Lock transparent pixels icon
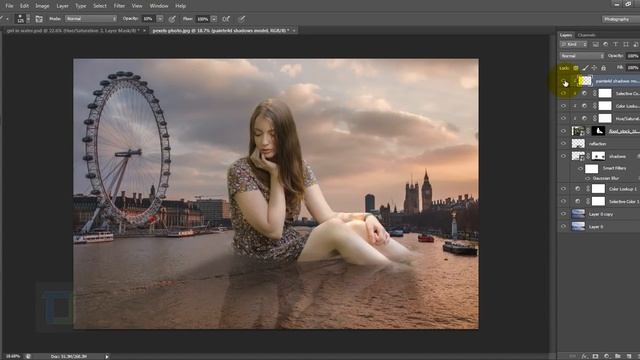The height and width of the screenshot is (360, 640). pos(576,68)
